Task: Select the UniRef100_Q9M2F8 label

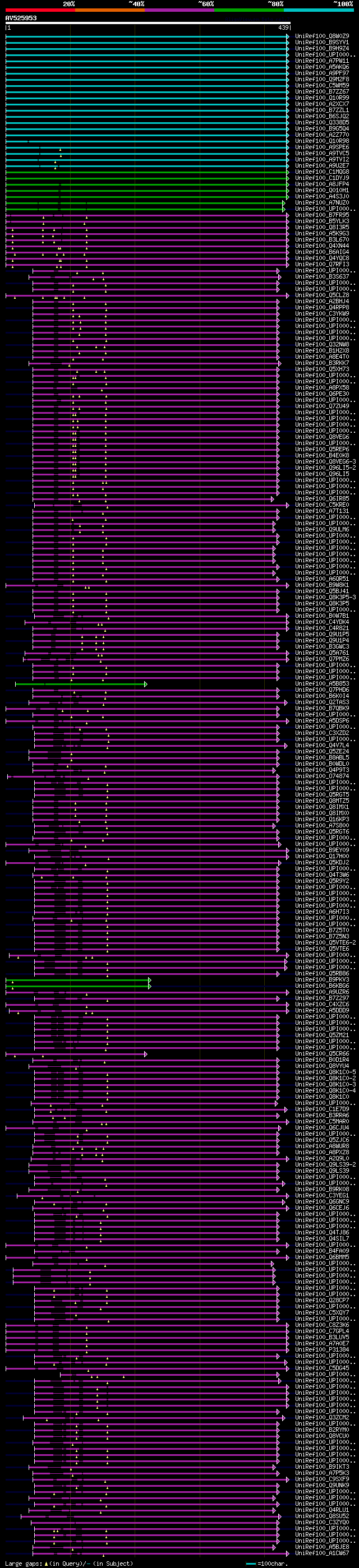Action: click(x=323, y=79)
